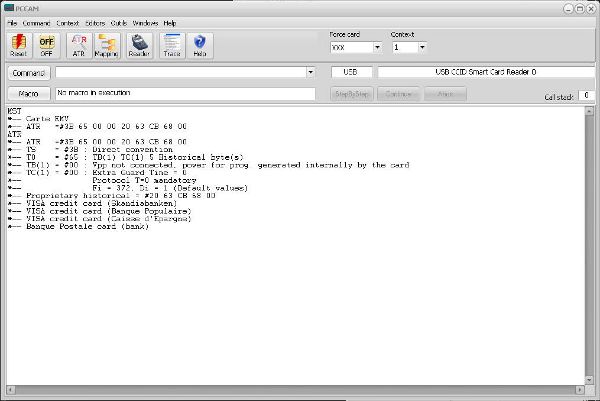Click the PCCAM title bar app icon
This screenshot has height=401, width=600.
(8, 8)
